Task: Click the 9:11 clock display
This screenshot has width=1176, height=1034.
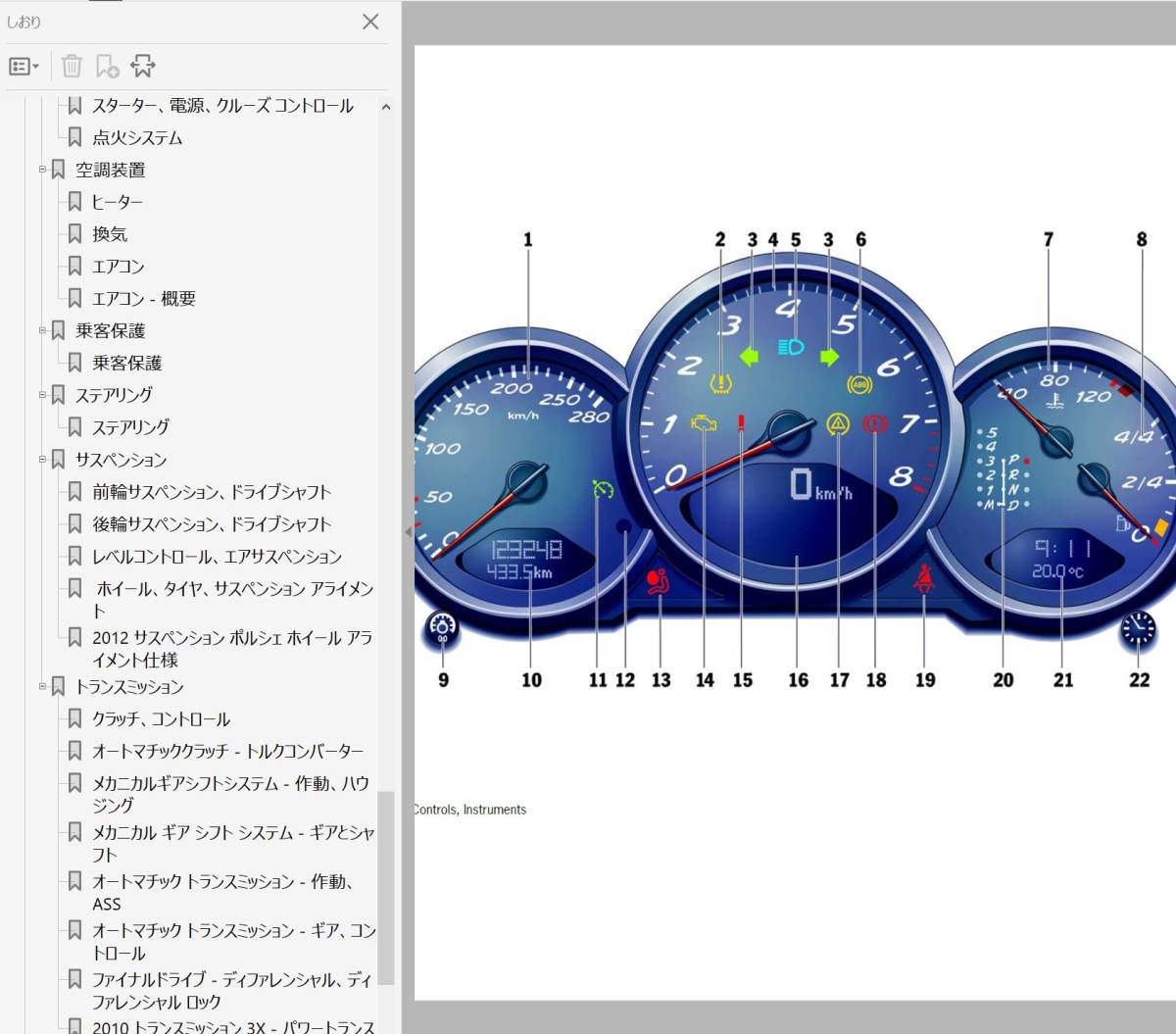Action: (1063, 549)
